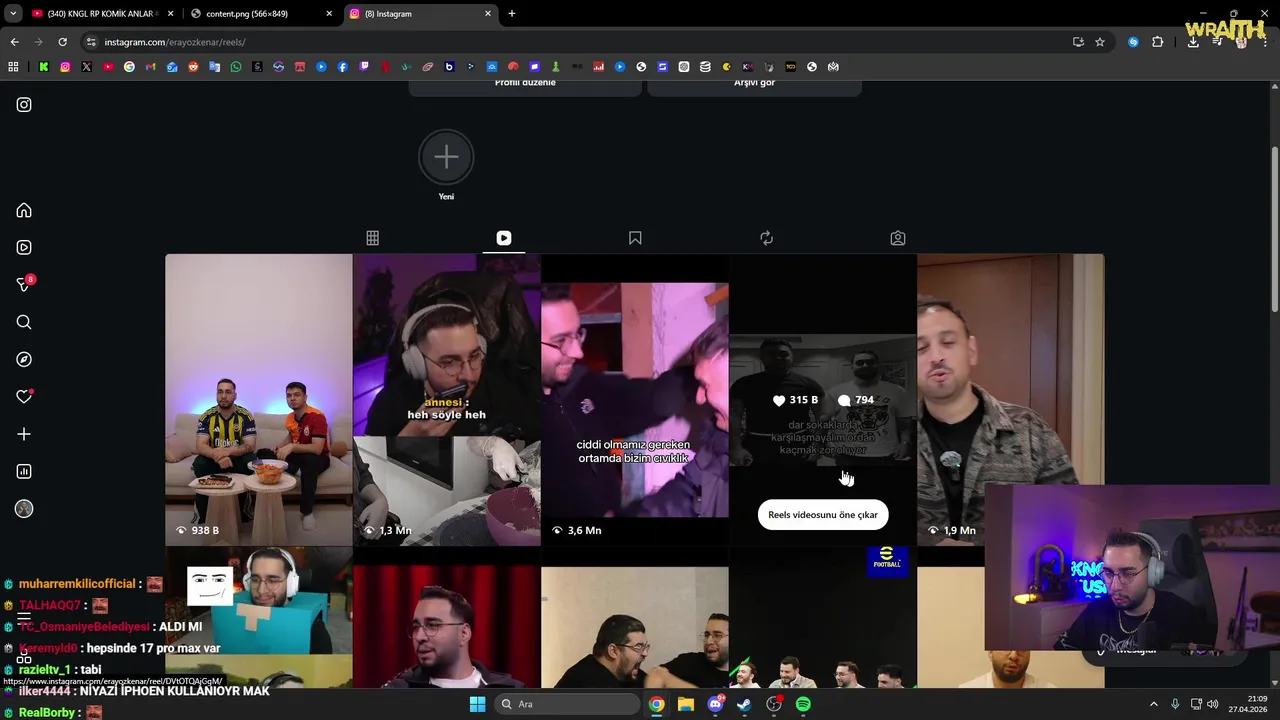This screenshot has height=720, width=1280.
Task: Open Reels from the Instagram sidebar
Action: (x=24, y=247)
